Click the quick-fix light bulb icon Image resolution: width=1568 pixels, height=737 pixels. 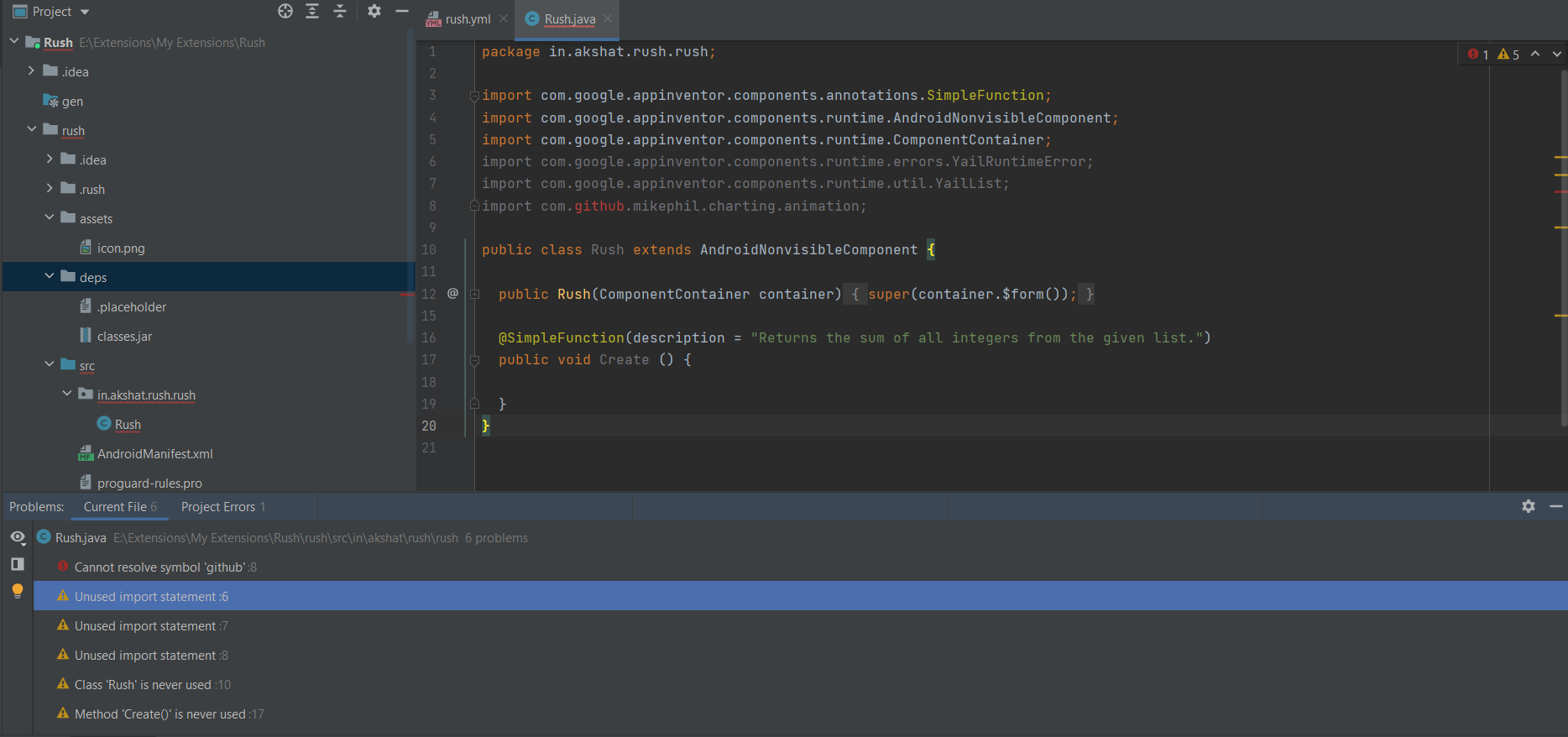click(x=18, y=591)
